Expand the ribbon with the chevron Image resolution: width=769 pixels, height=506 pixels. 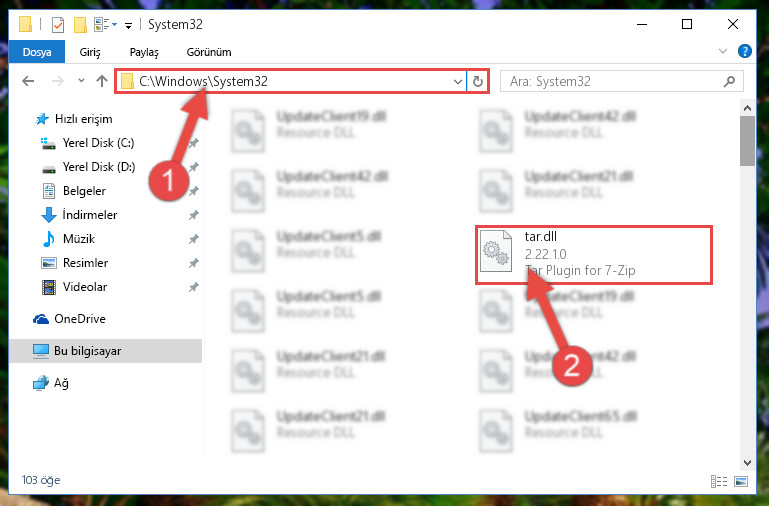722,51
